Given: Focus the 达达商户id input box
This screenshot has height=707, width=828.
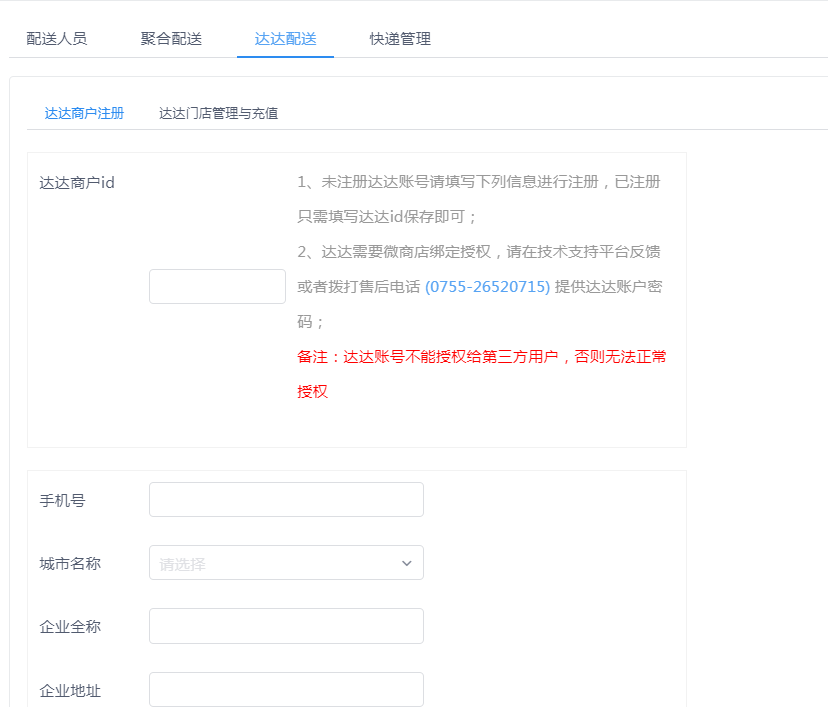Looking at the screenshot, I should (218, 286).
